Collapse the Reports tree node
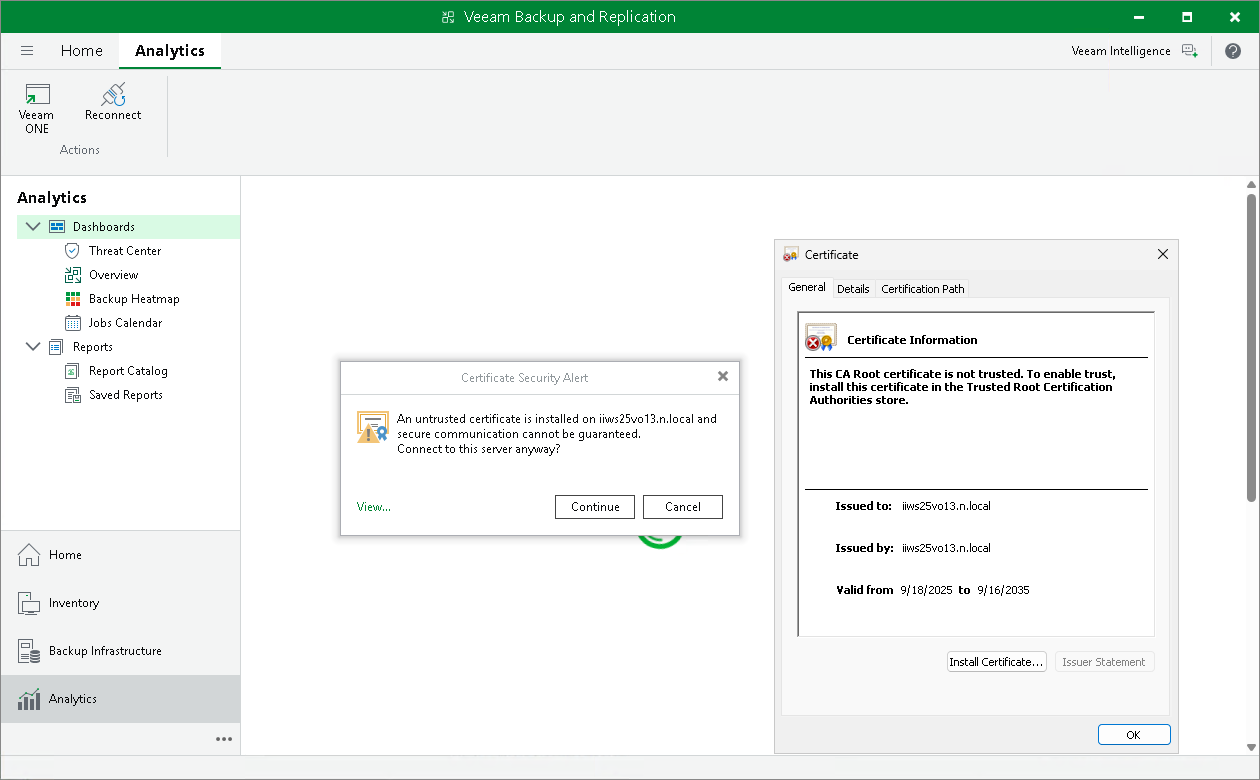The image size is (1260, 780). (x=32, y=347)
